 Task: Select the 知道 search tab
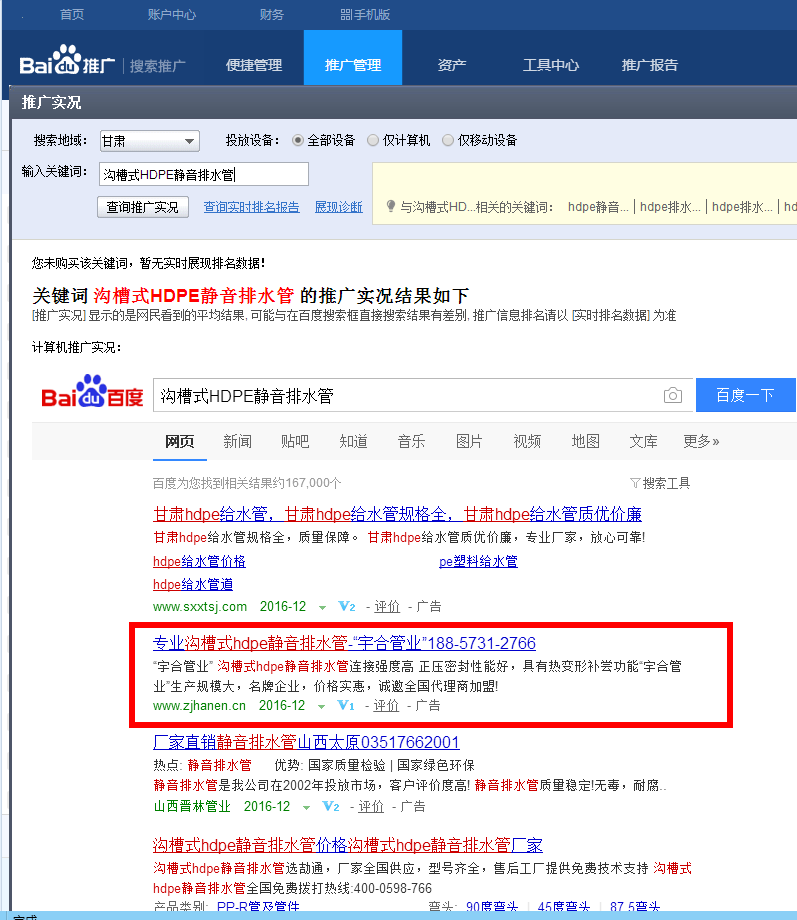click(353, 441)
